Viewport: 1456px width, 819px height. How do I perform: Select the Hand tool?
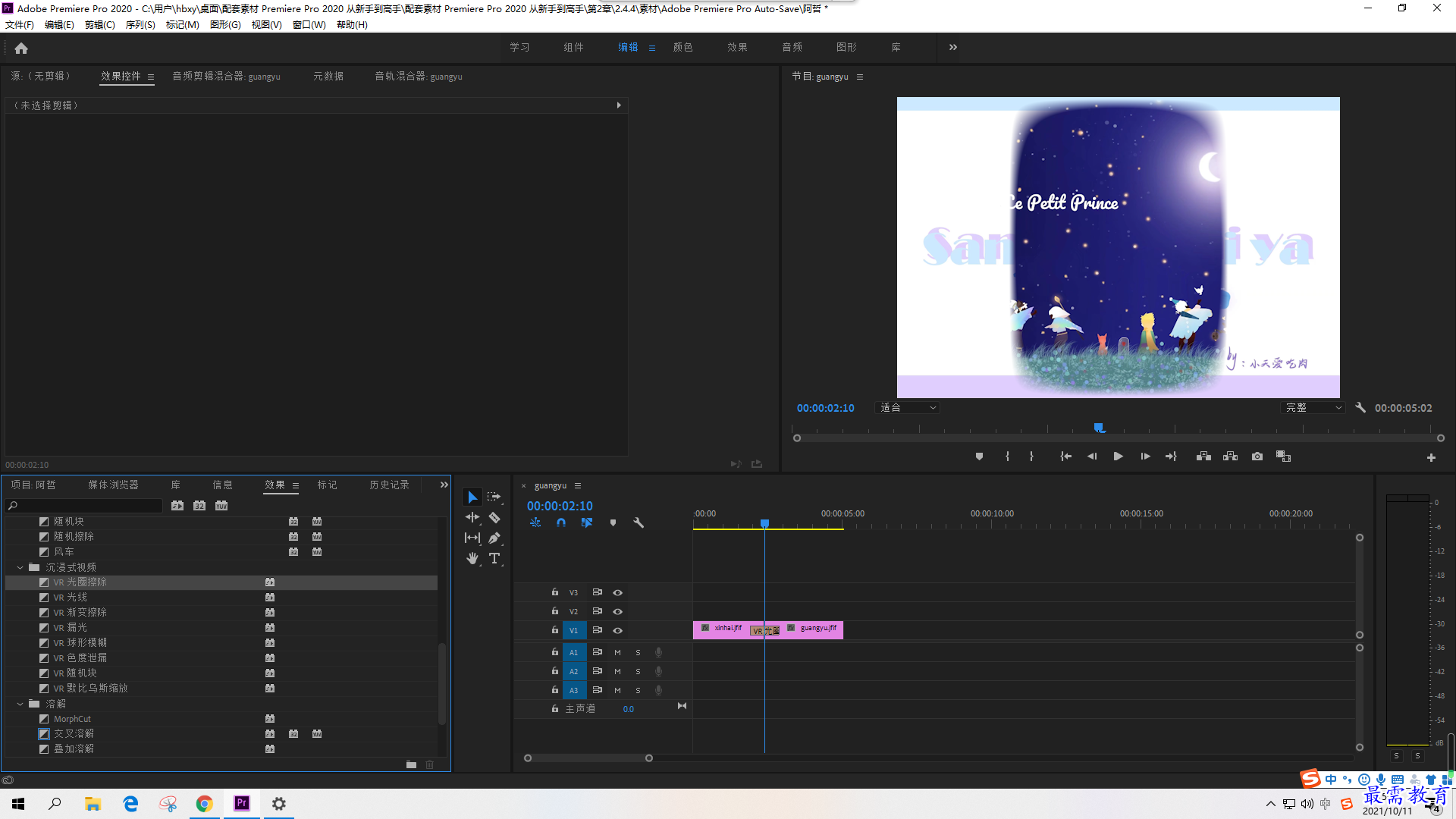(x=472, y=558)
